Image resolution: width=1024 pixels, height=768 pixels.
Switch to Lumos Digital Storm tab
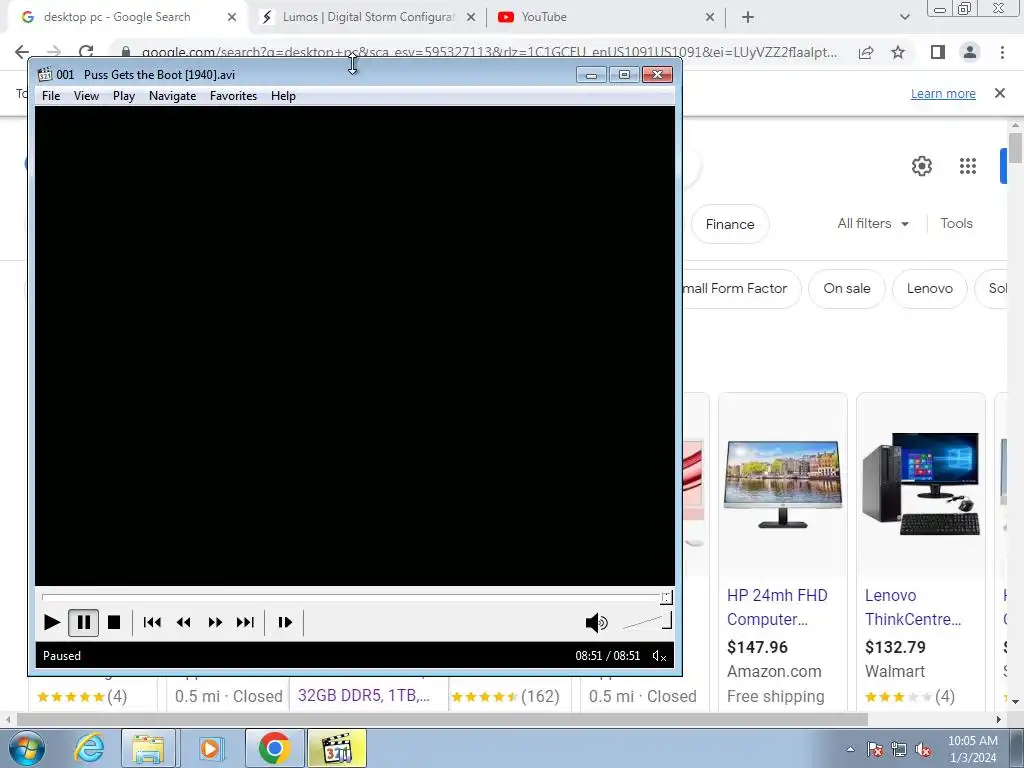(x=368, y=17)
